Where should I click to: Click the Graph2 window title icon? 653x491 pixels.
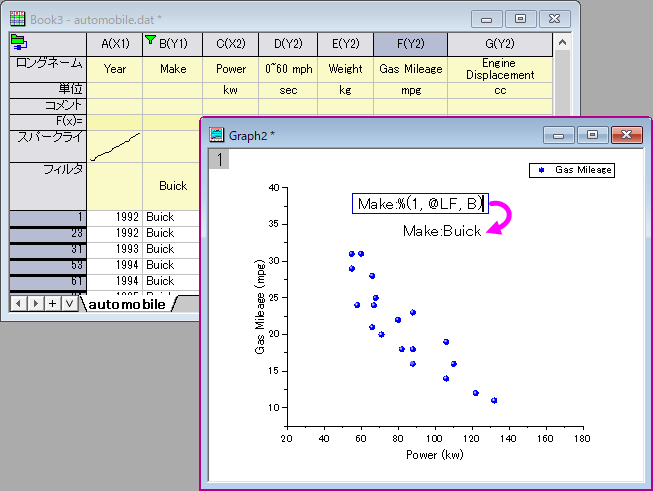tap(217, 135)
